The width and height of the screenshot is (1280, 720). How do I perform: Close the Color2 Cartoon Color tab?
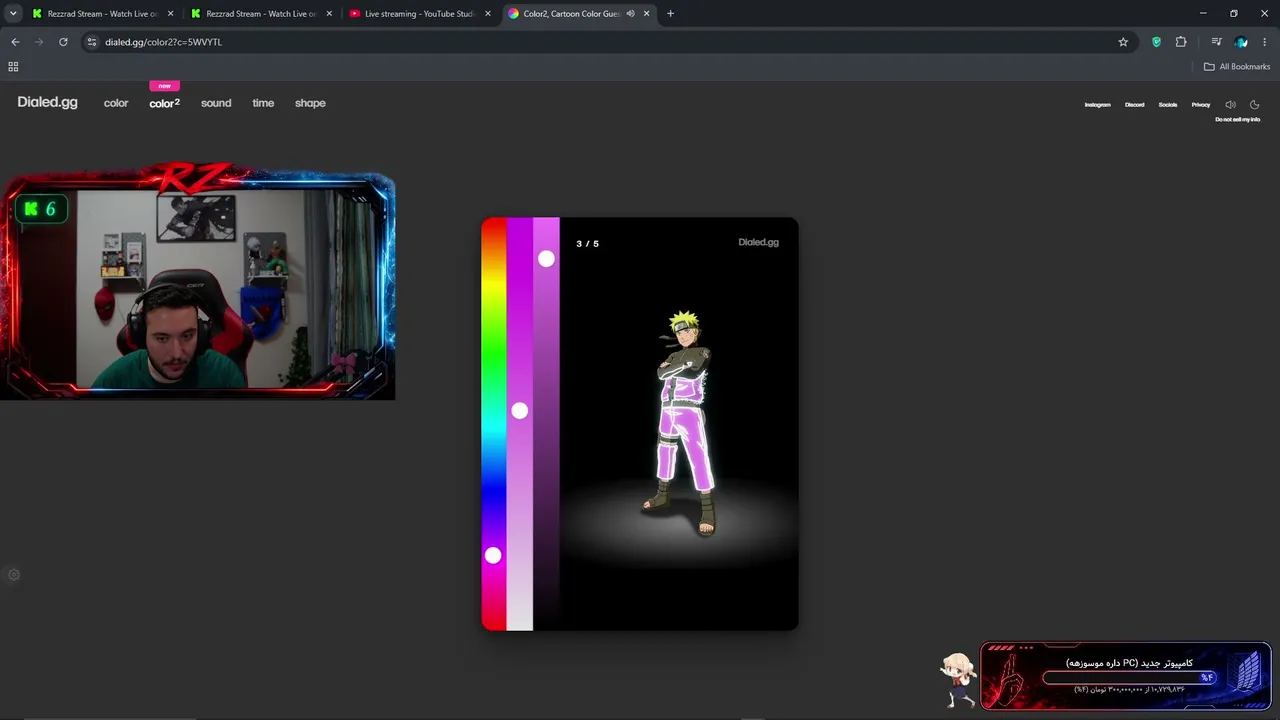(647, 14)
